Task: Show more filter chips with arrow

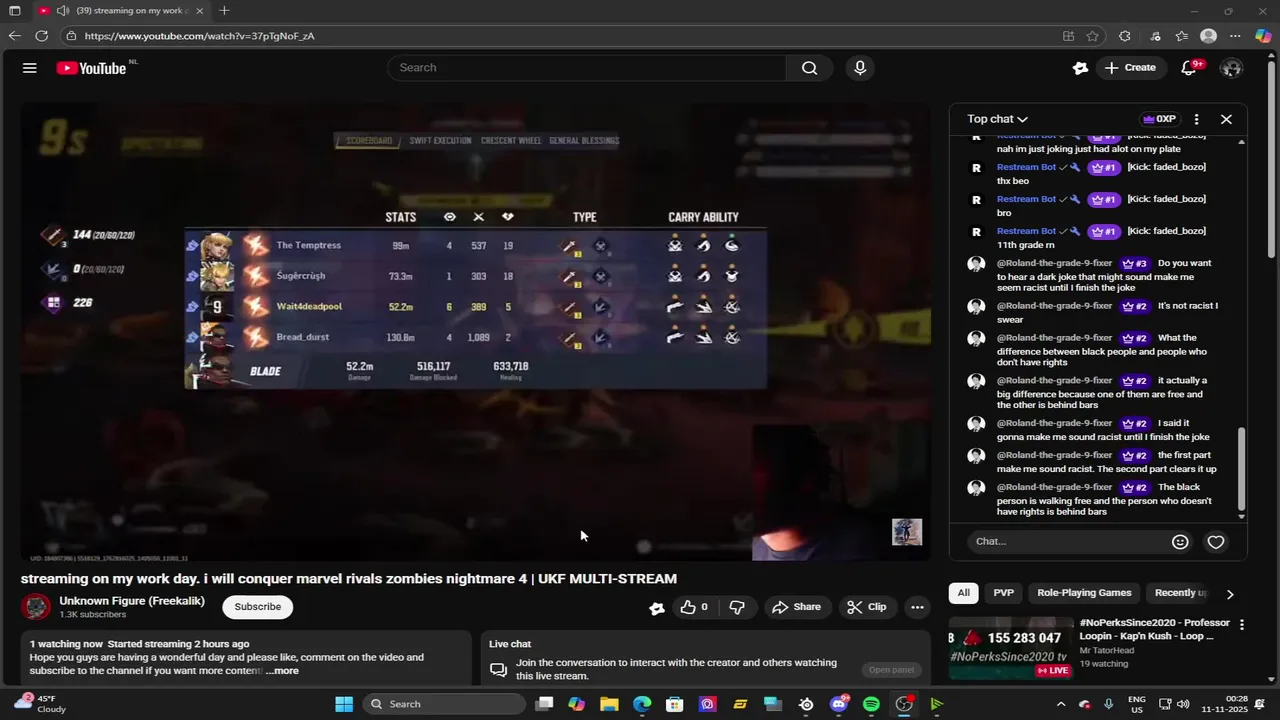Action: [1230, 594]
